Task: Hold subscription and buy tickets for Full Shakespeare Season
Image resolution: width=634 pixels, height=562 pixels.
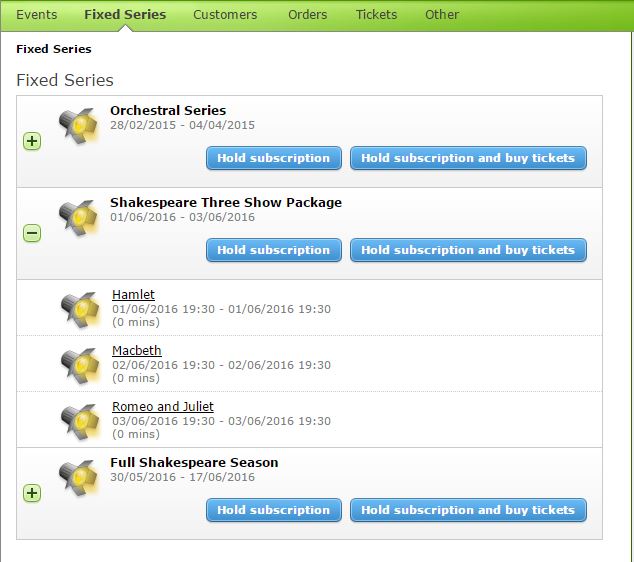Action: 468,510
